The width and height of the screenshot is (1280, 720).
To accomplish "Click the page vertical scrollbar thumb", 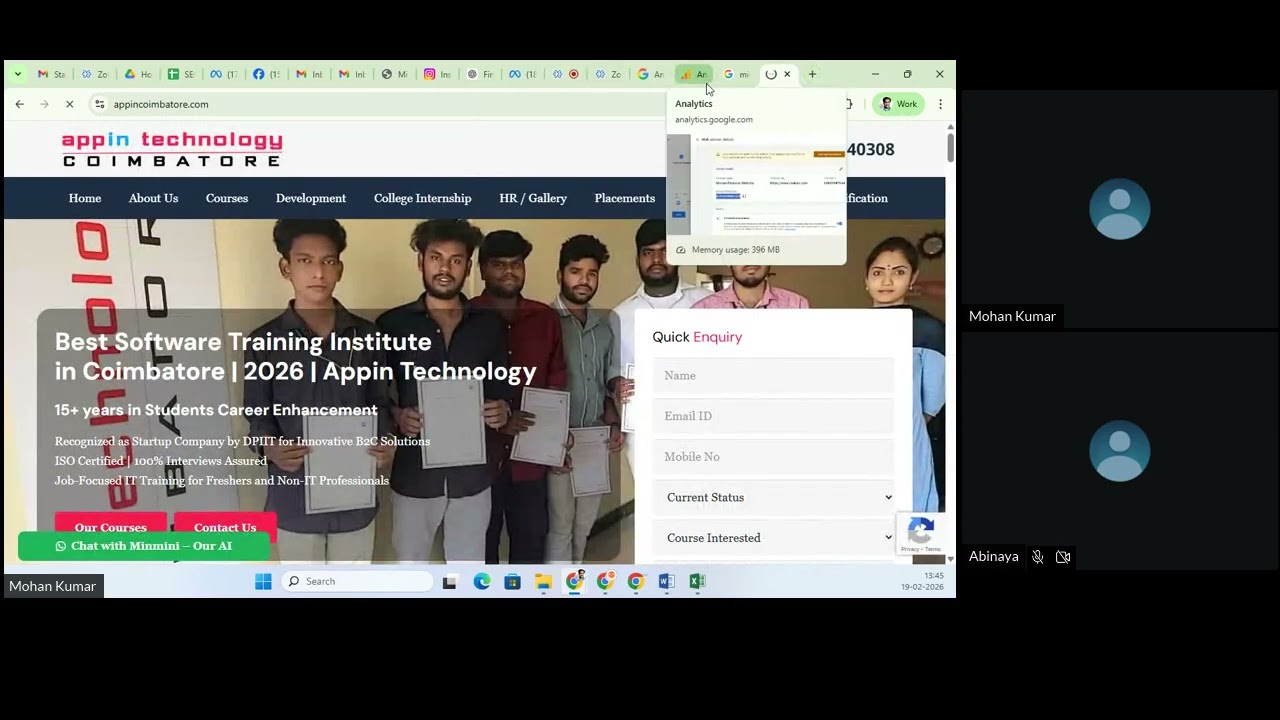I will pos(950,147).
